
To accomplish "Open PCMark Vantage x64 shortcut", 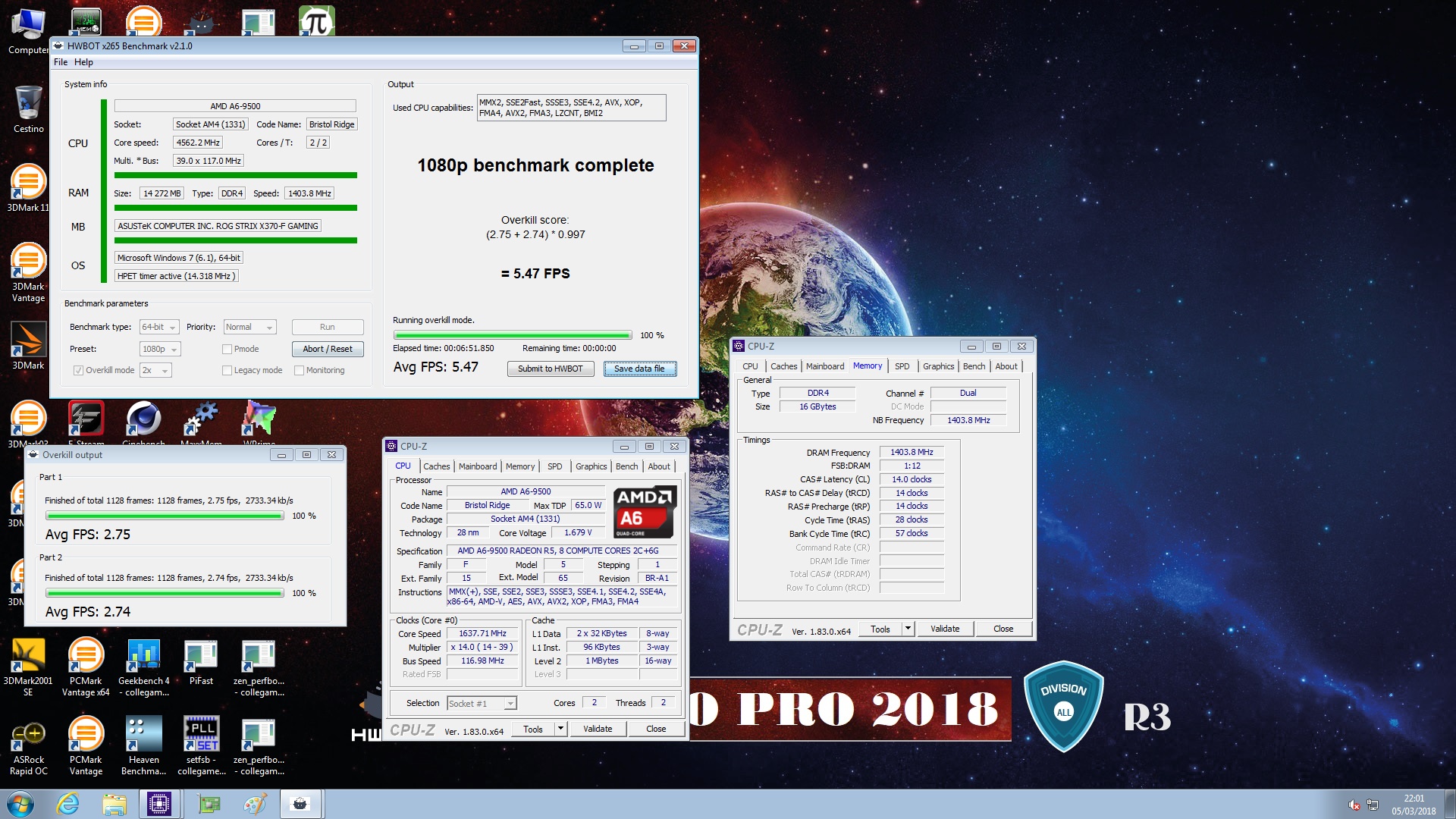I will tap(86, 667).
